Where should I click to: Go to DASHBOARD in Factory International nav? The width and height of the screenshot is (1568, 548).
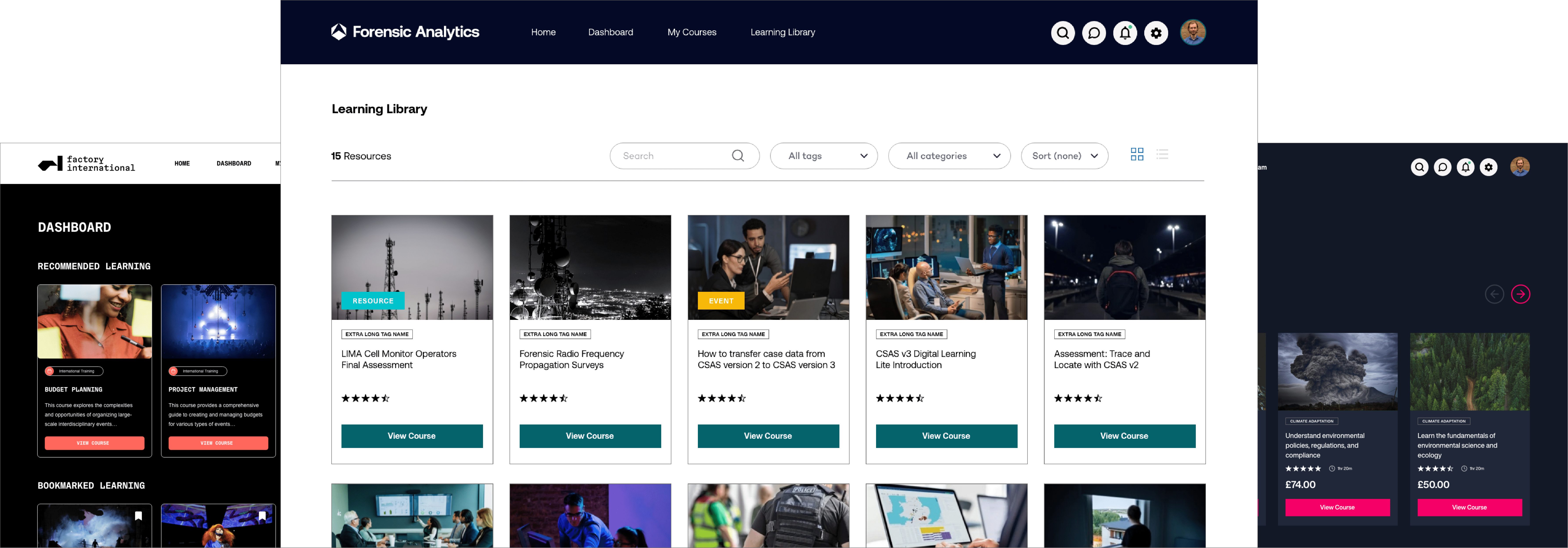pos(234,164)
